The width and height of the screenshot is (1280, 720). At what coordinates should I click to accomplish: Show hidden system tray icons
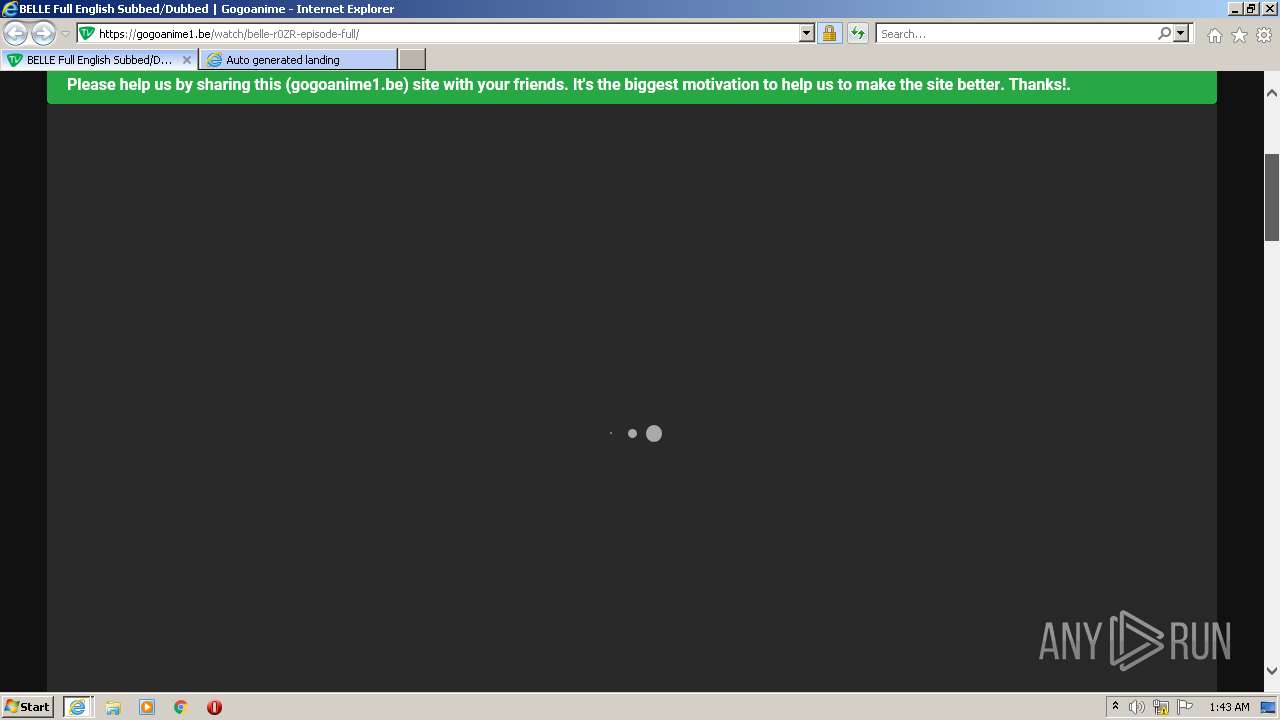click(x=1115, y=707)
